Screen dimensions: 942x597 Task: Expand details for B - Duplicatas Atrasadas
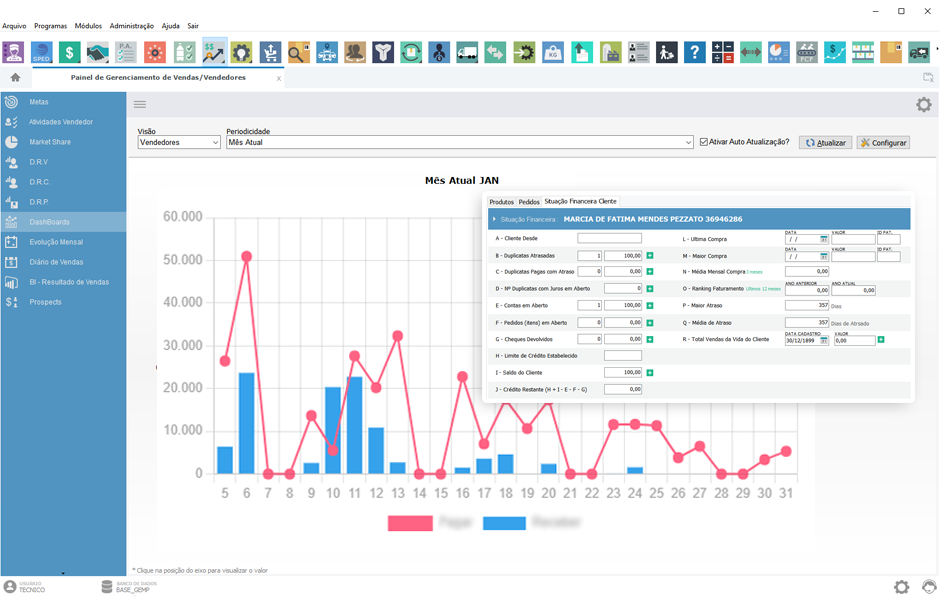649,256
